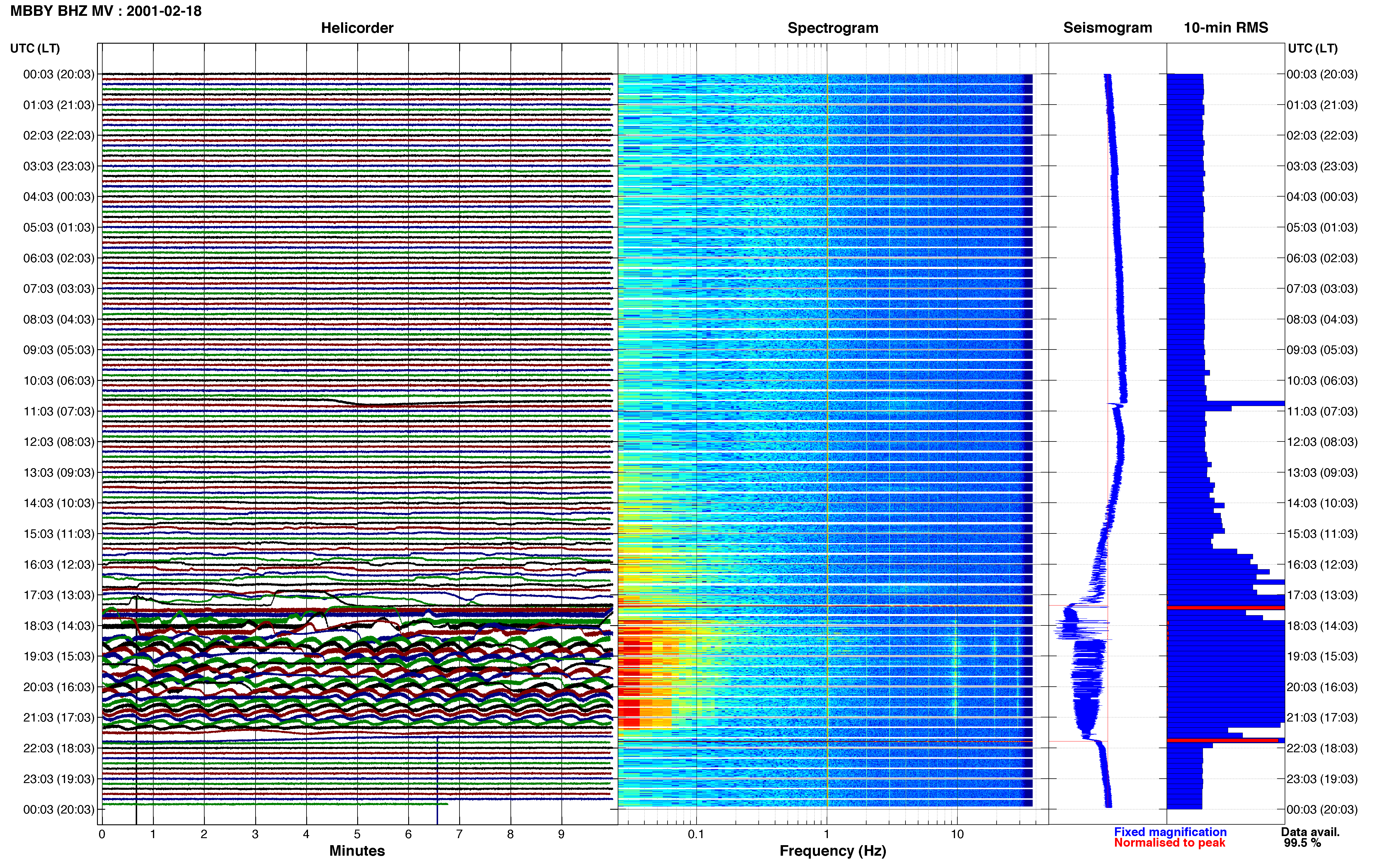This screenshot has width=1389, height=868.
Task: Click the 'Data avail.' label
Action: [1310, 832]
